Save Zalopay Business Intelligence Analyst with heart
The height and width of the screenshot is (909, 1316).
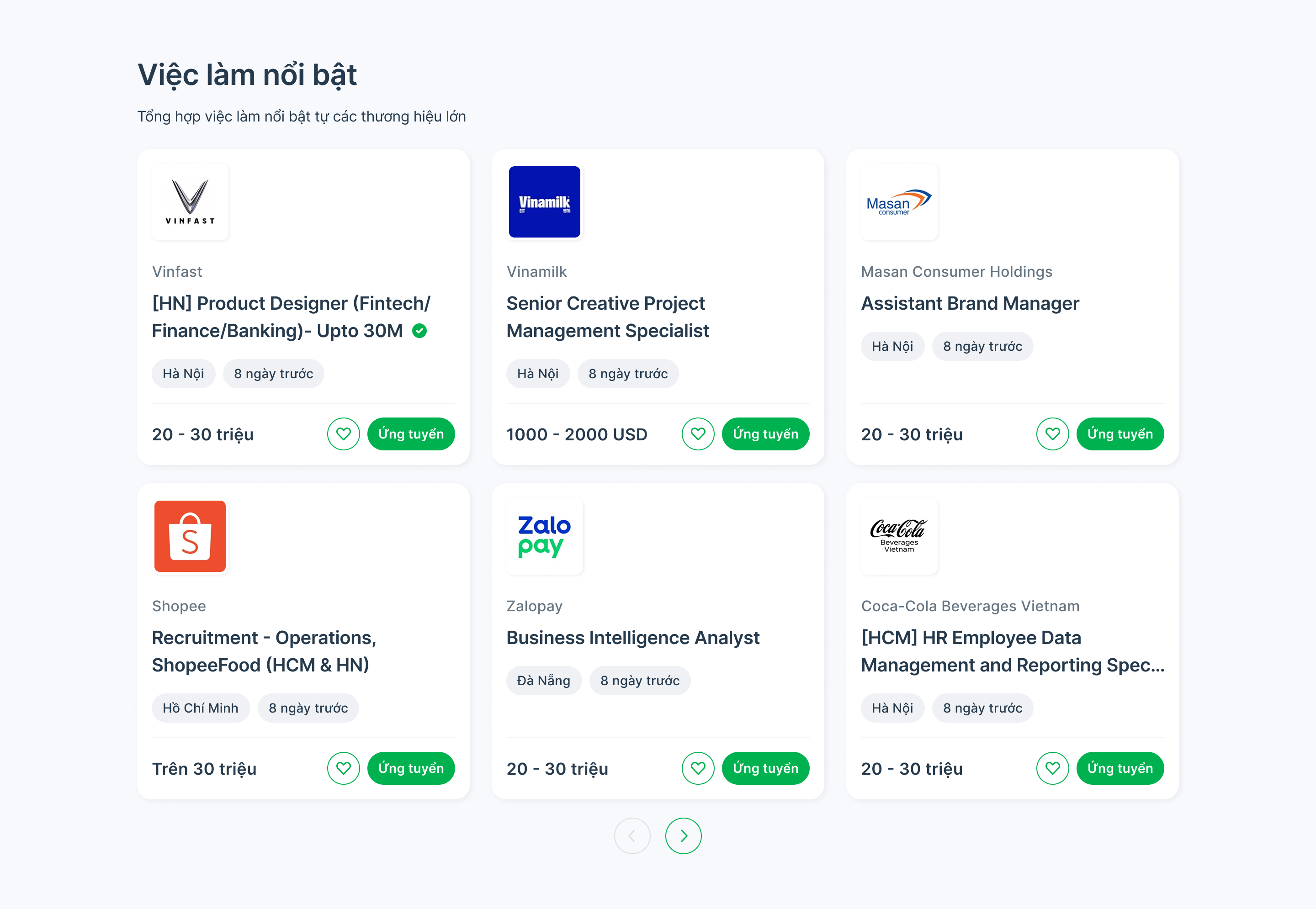(698, 768)
